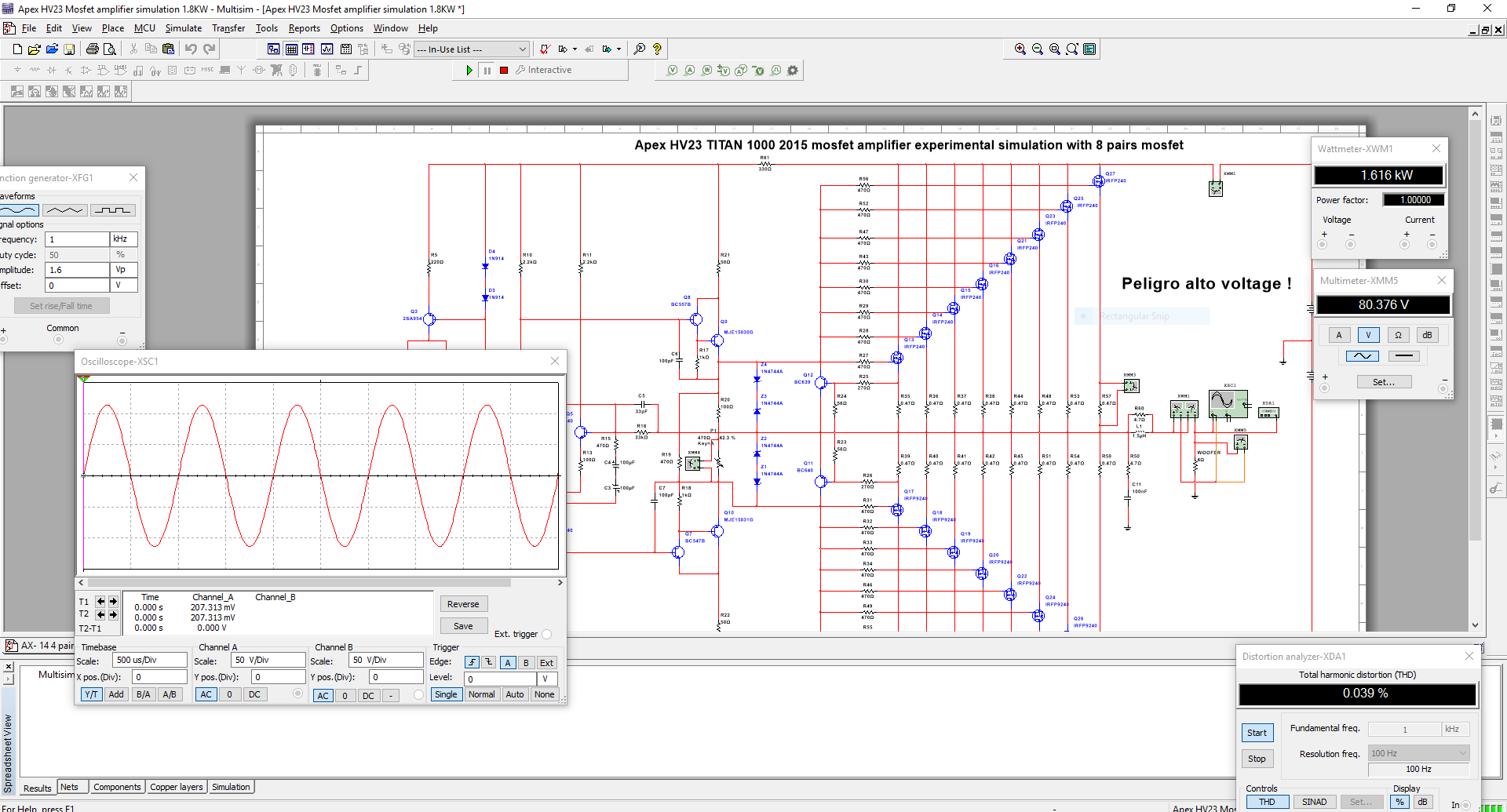
Task: Click the Paste icon
Action: (168, 49)
